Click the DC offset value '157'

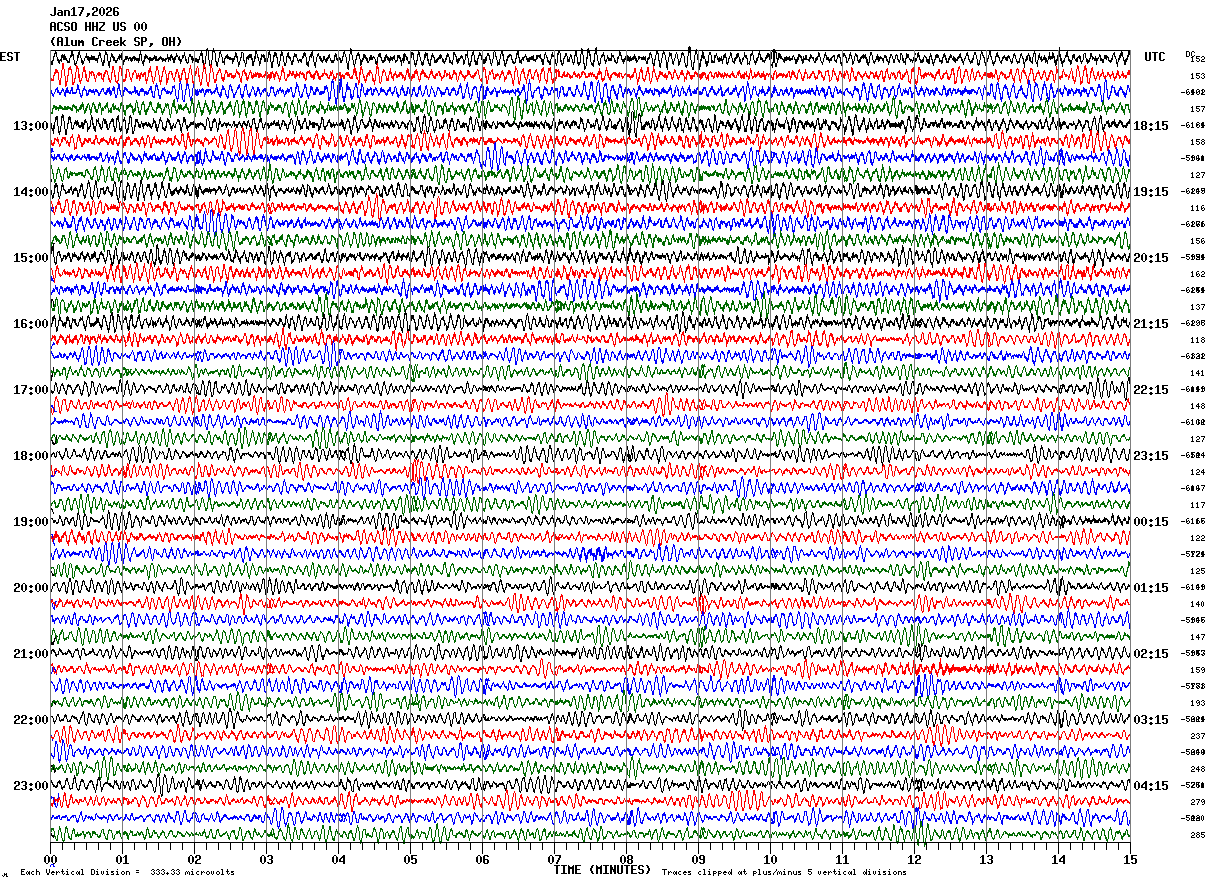1197,109
